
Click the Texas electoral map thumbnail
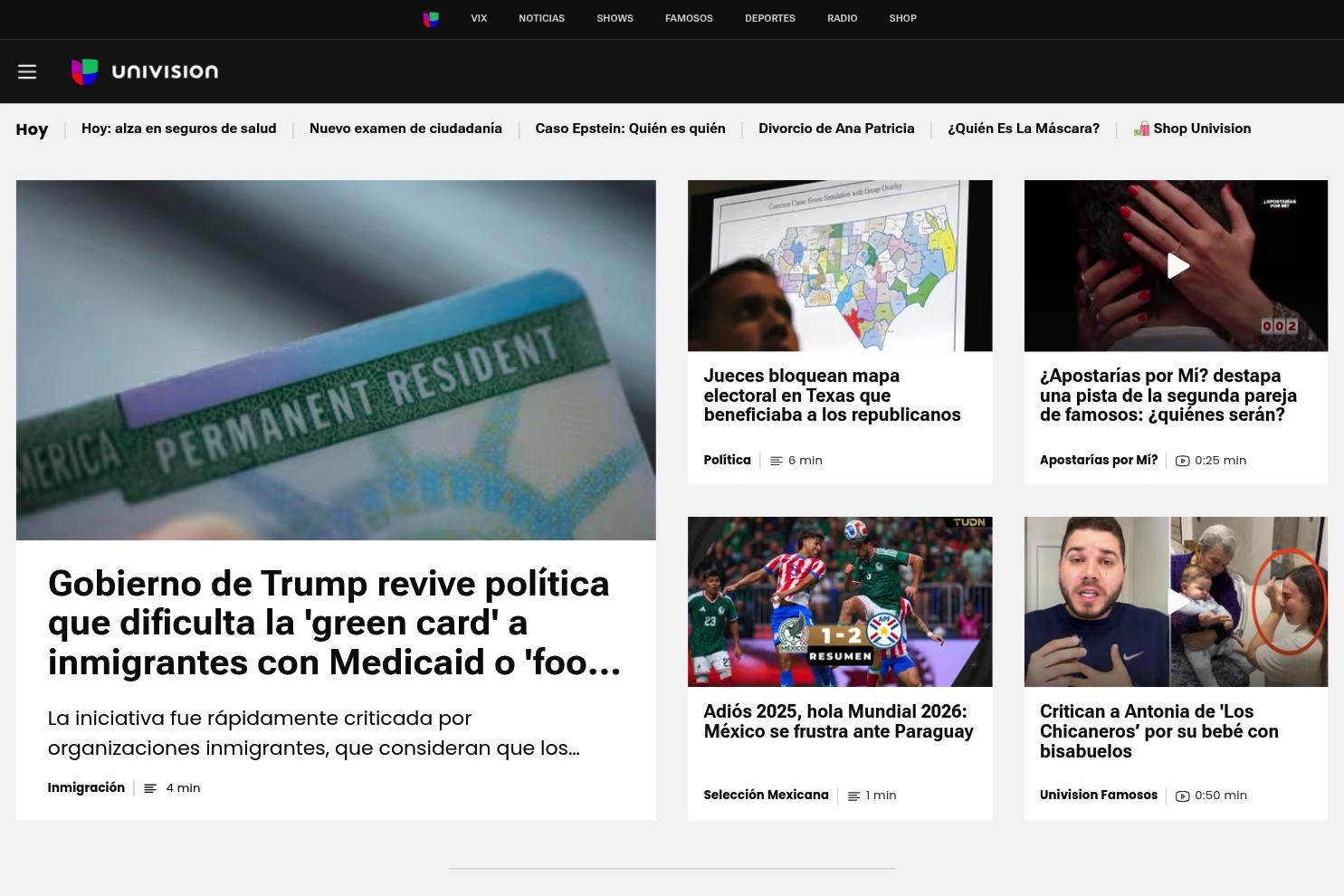point(840,265)
